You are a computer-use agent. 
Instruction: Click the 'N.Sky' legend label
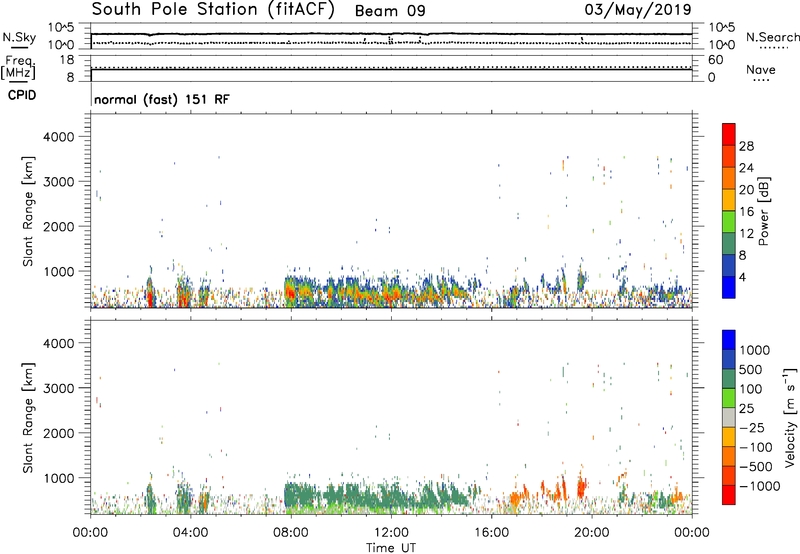tap(19, 37)
